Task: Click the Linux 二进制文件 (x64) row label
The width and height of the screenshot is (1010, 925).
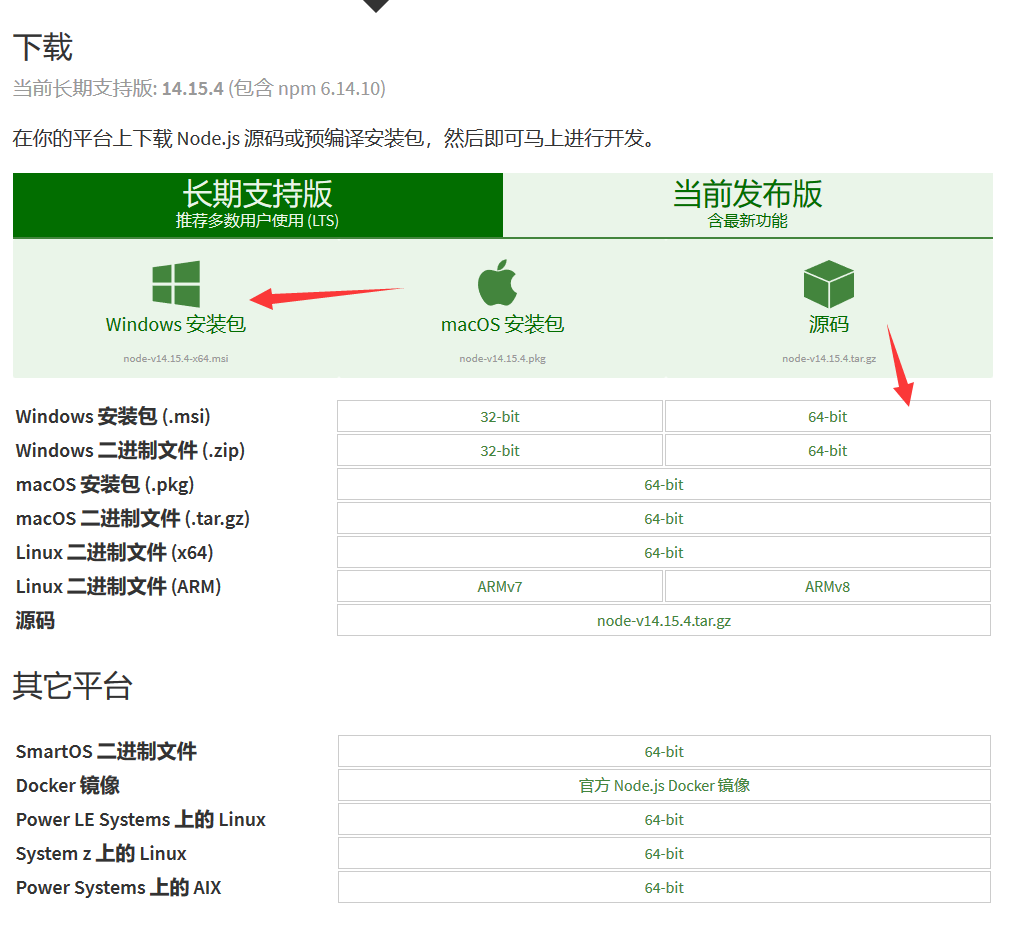Action: pos(115,553)
